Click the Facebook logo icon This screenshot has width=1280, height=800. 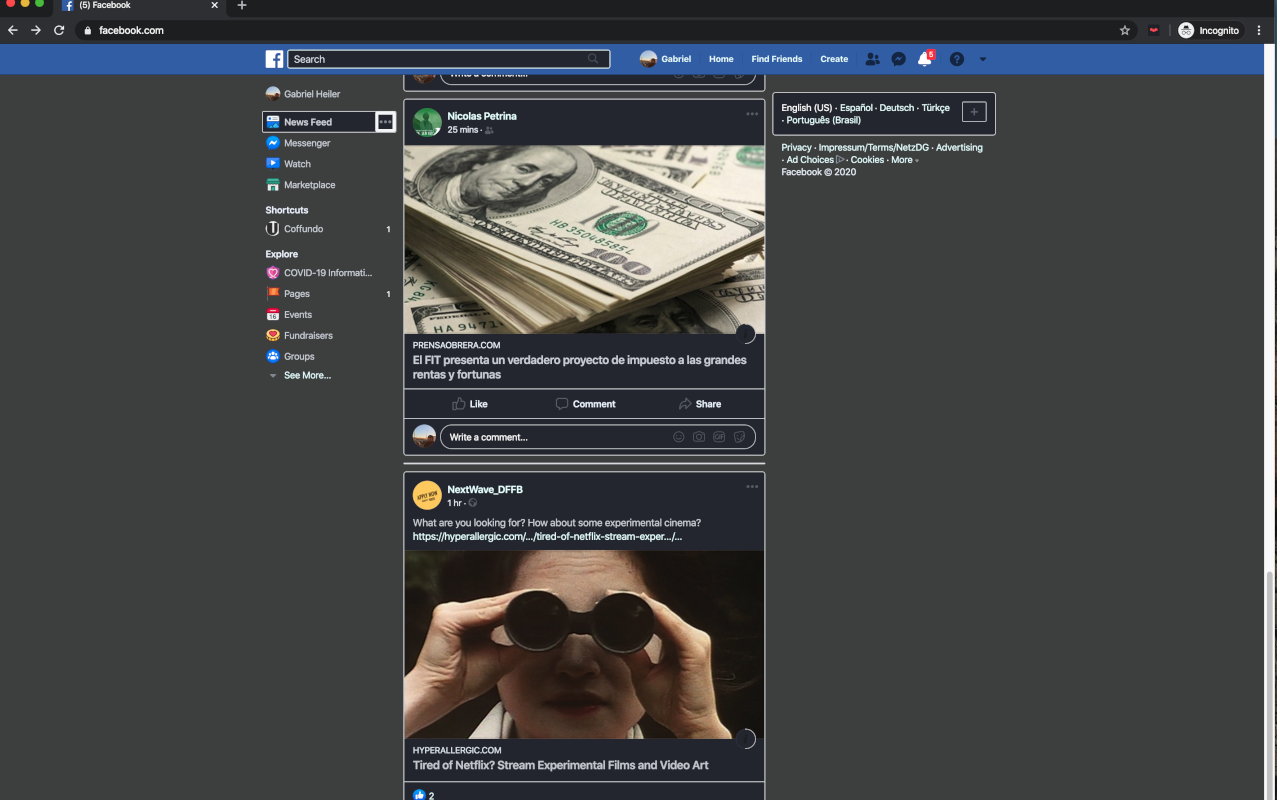[274, 59]
